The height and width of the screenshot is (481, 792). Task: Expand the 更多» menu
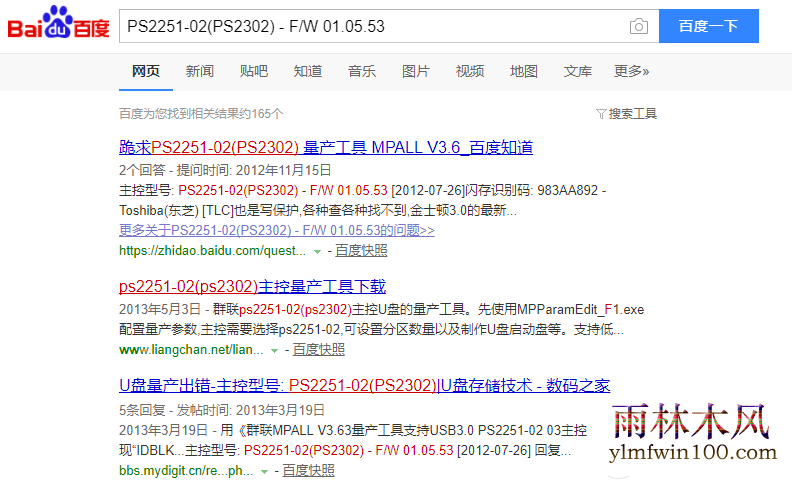pyautogui.click(x=631, y=71)
